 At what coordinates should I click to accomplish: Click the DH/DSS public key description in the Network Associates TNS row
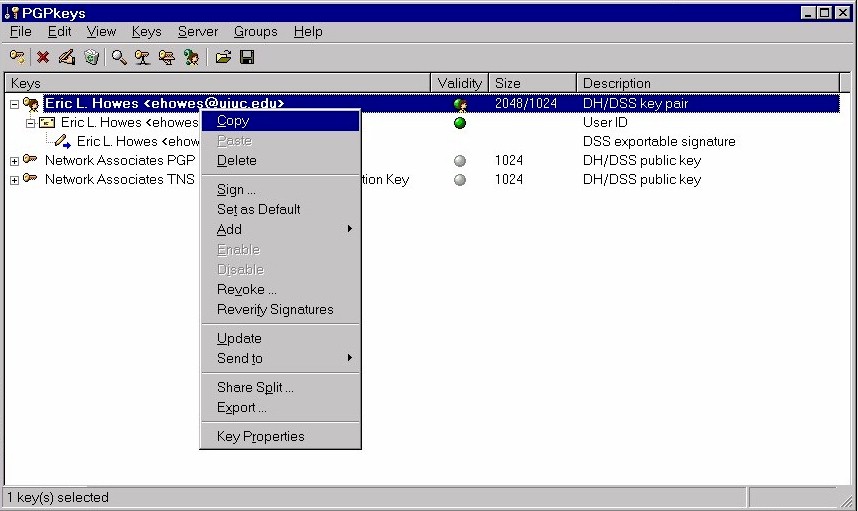click(x=642, y=179)
